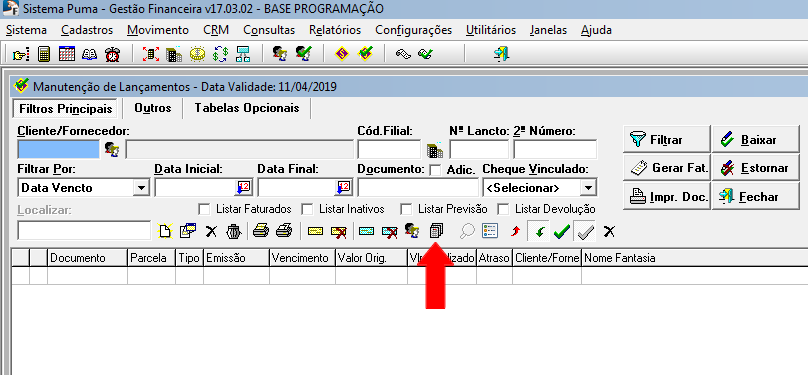Screen dimensions: 808x375
Task: Click the red curved up arrow icon
Action: (x=516, y=232)
